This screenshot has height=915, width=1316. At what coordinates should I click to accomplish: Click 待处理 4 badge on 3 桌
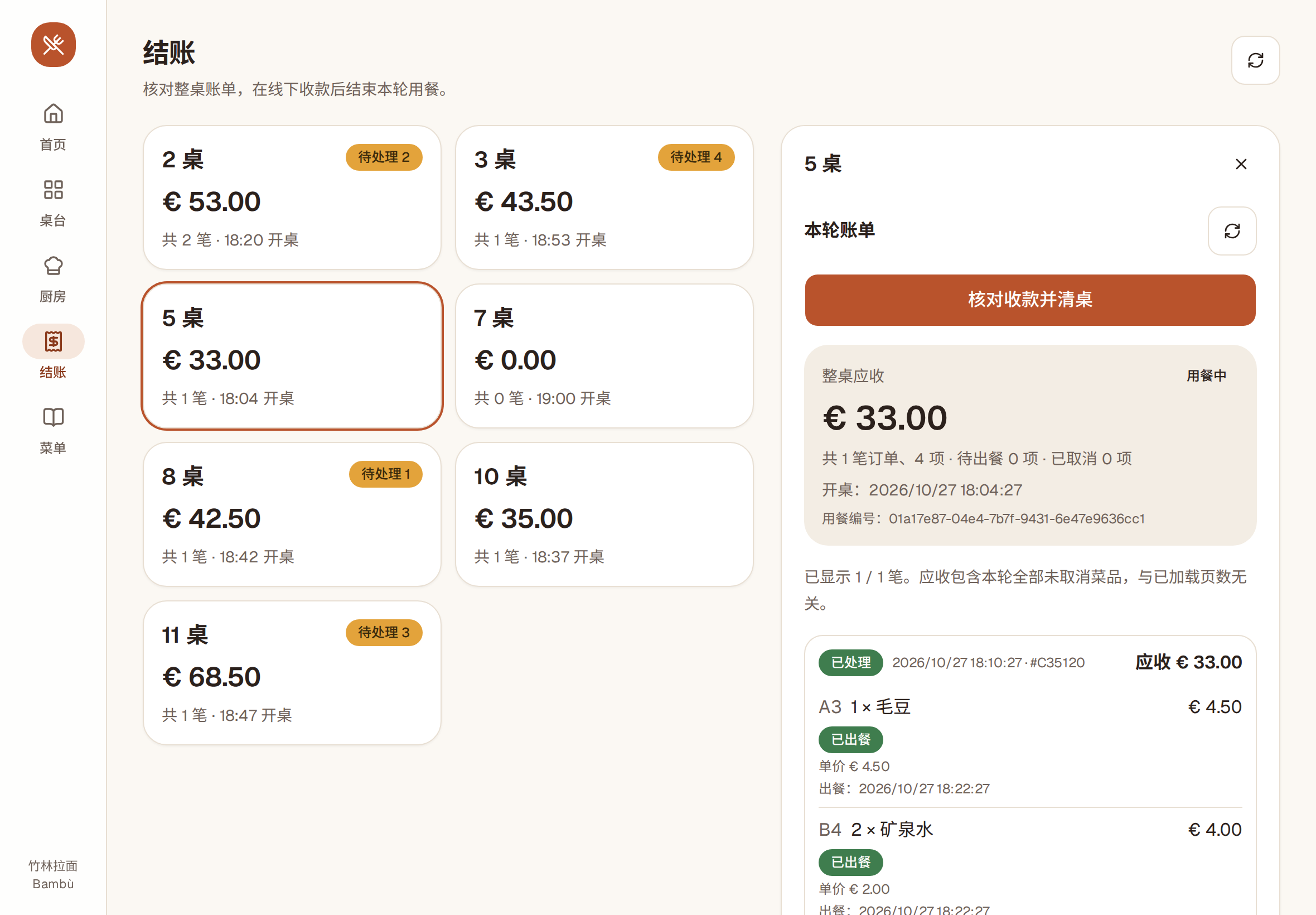pyautogui.click(x=696, y=157)
